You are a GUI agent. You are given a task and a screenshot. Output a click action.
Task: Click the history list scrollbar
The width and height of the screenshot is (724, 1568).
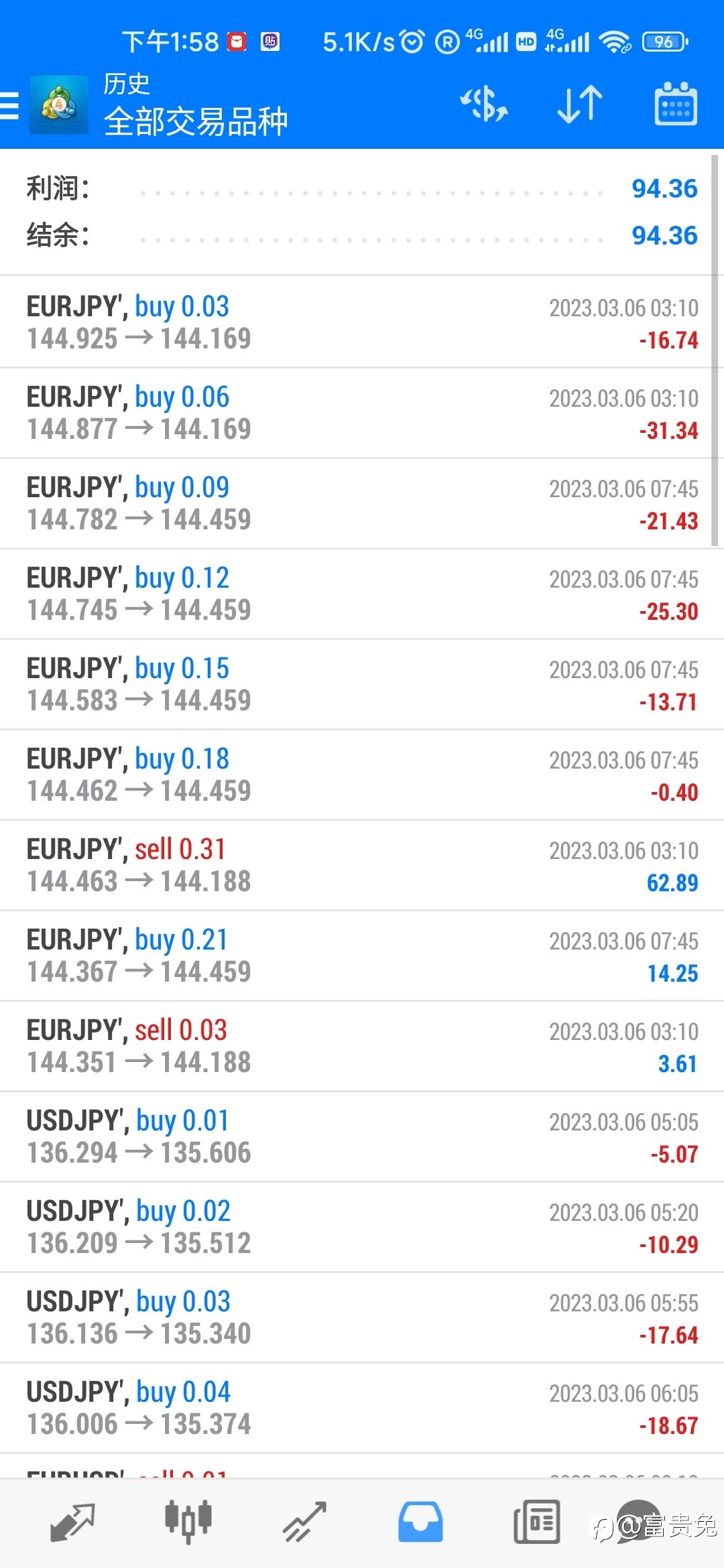tap(715, 350)
